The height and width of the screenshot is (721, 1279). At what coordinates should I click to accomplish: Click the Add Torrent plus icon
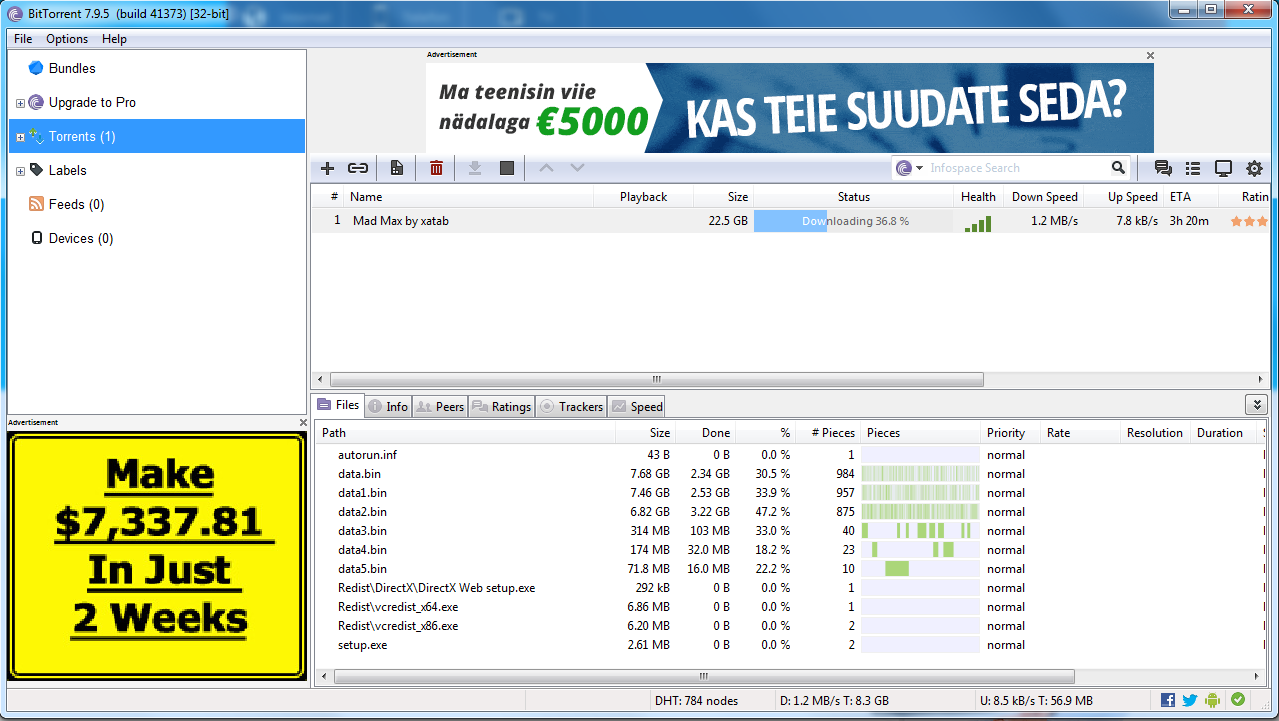click(x=327, y=168)
